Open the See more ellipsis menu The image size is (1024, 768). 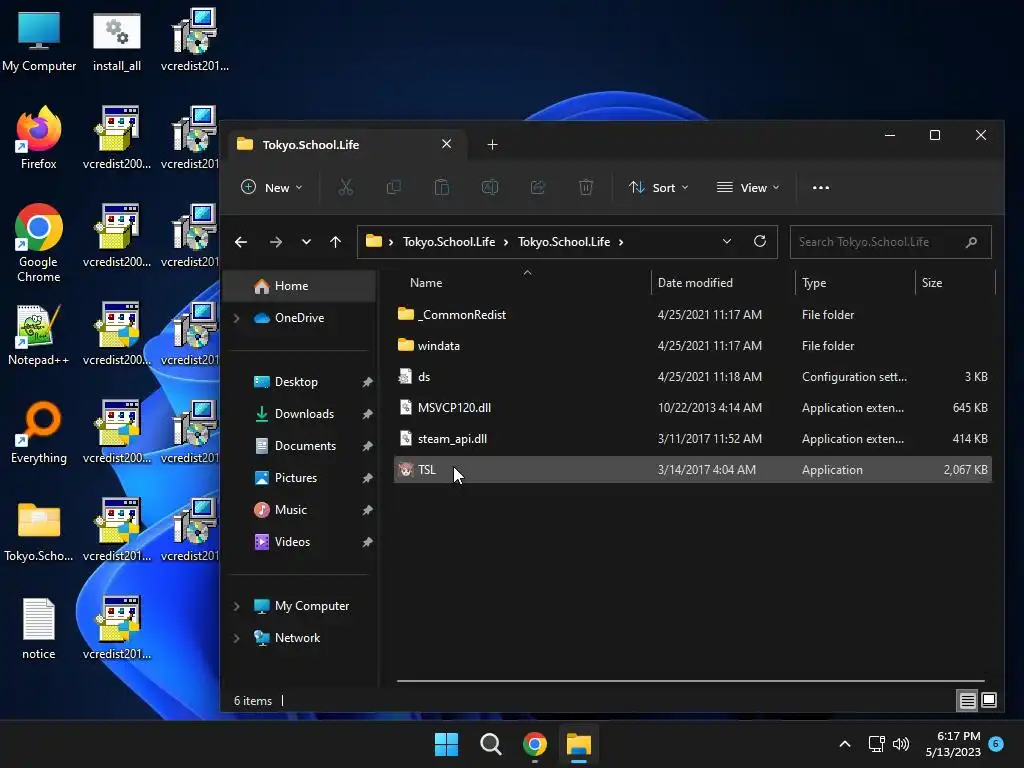[x=821, y=188]
